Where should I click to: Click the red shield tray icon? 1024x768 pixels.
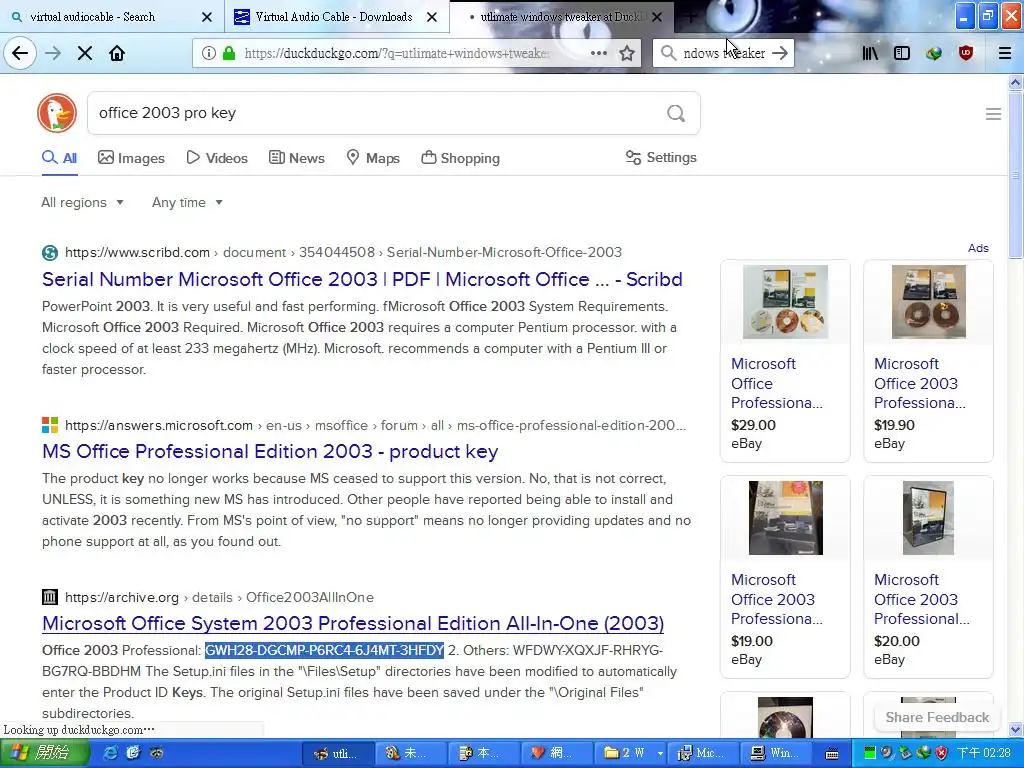point(942,753)
